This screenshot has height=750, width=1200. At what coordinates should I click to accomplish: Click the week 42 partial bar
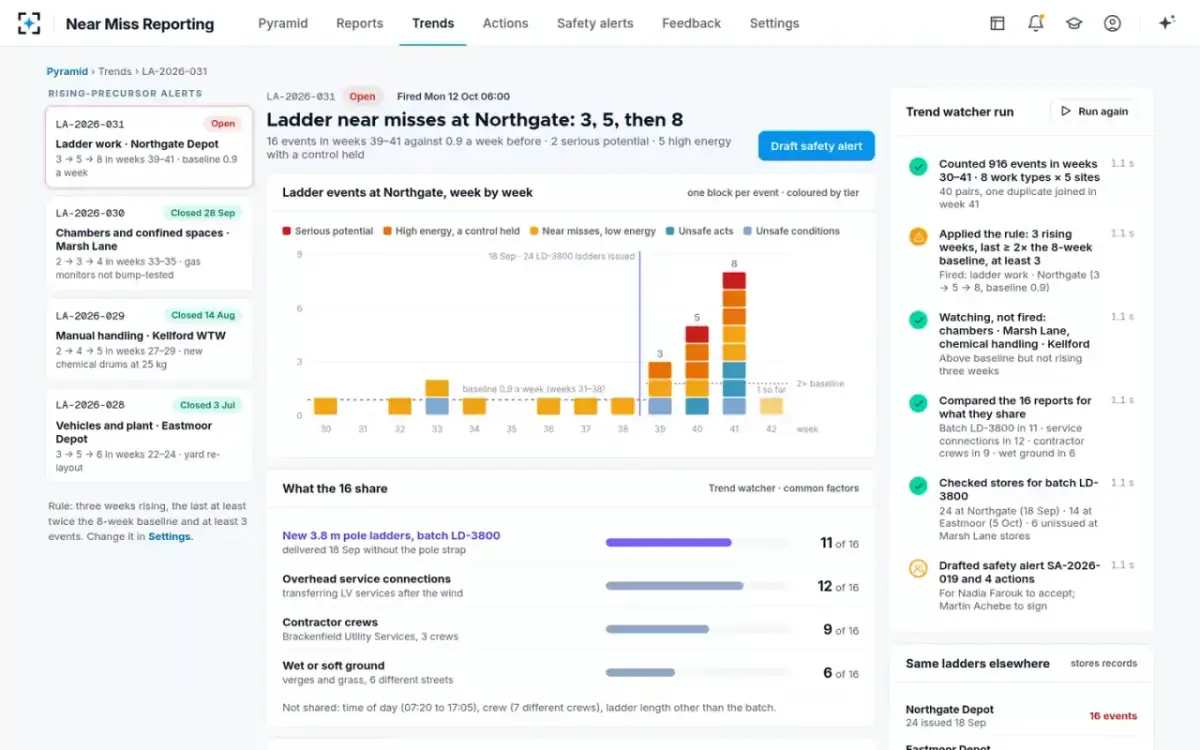click(771, 406)
